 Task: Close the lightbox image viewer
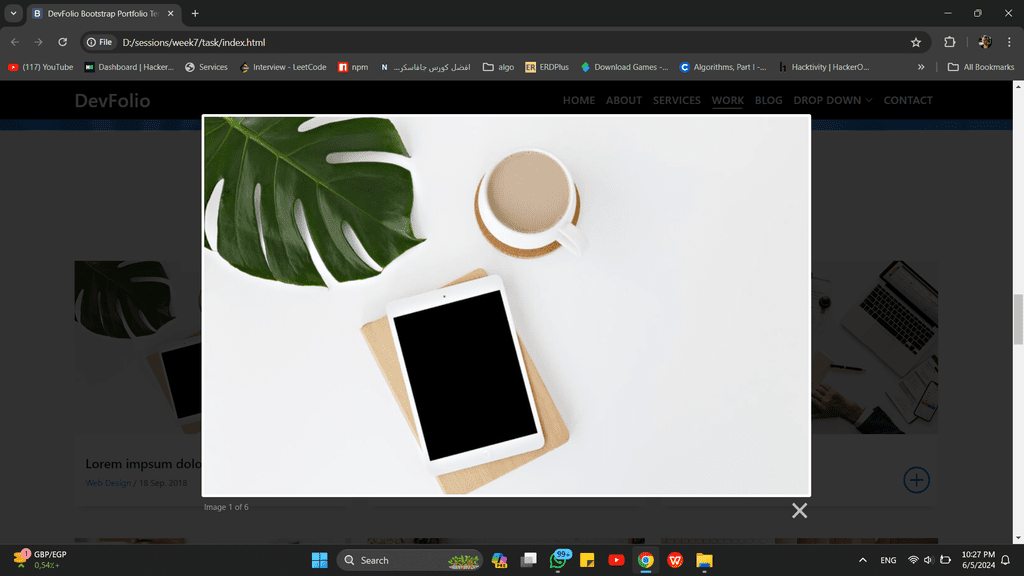coord(799,511)
